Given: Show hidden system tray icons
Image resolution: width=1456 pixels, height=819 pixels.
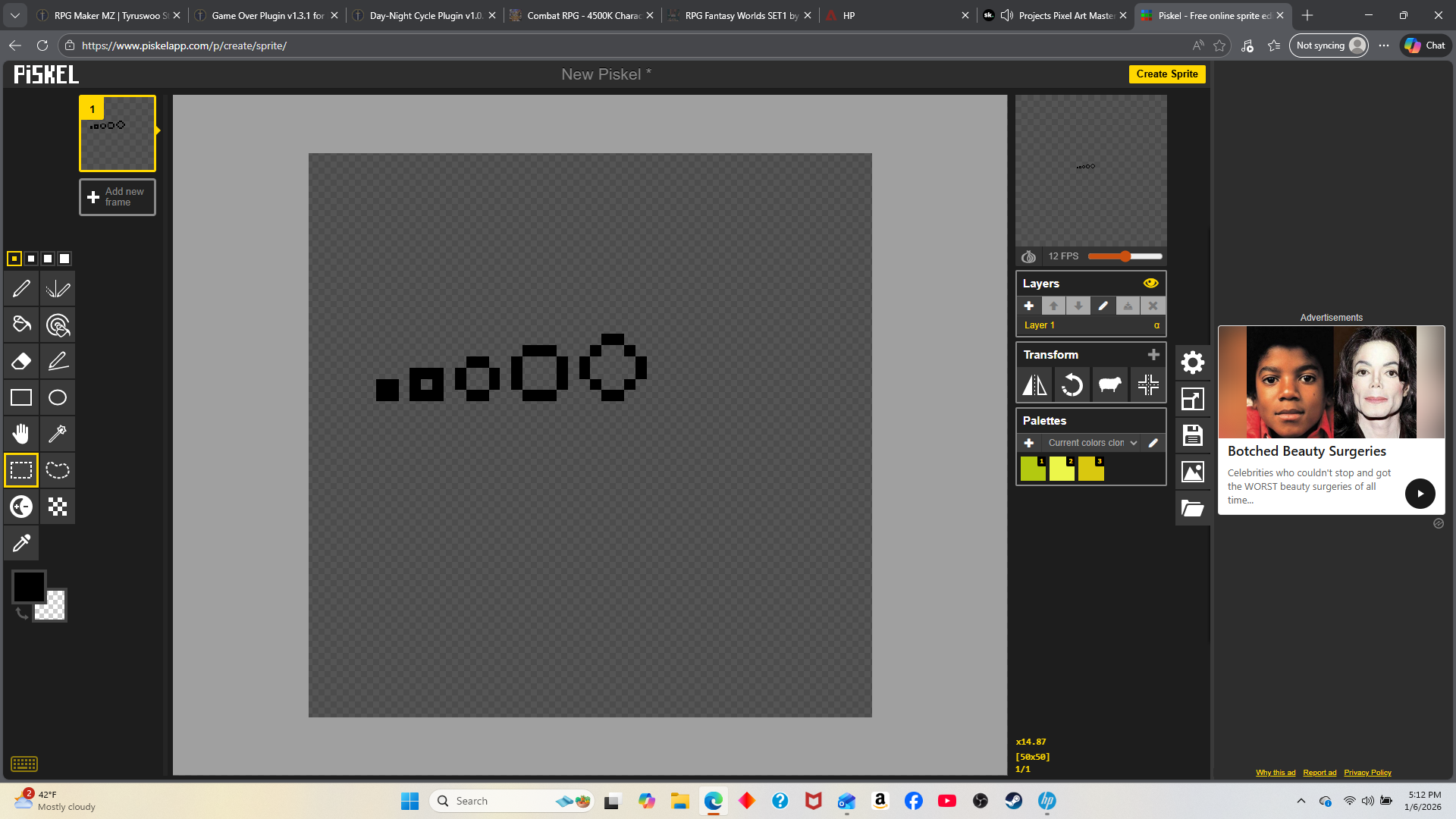Looking at the screenshot, I should (x=1301, y=801).
